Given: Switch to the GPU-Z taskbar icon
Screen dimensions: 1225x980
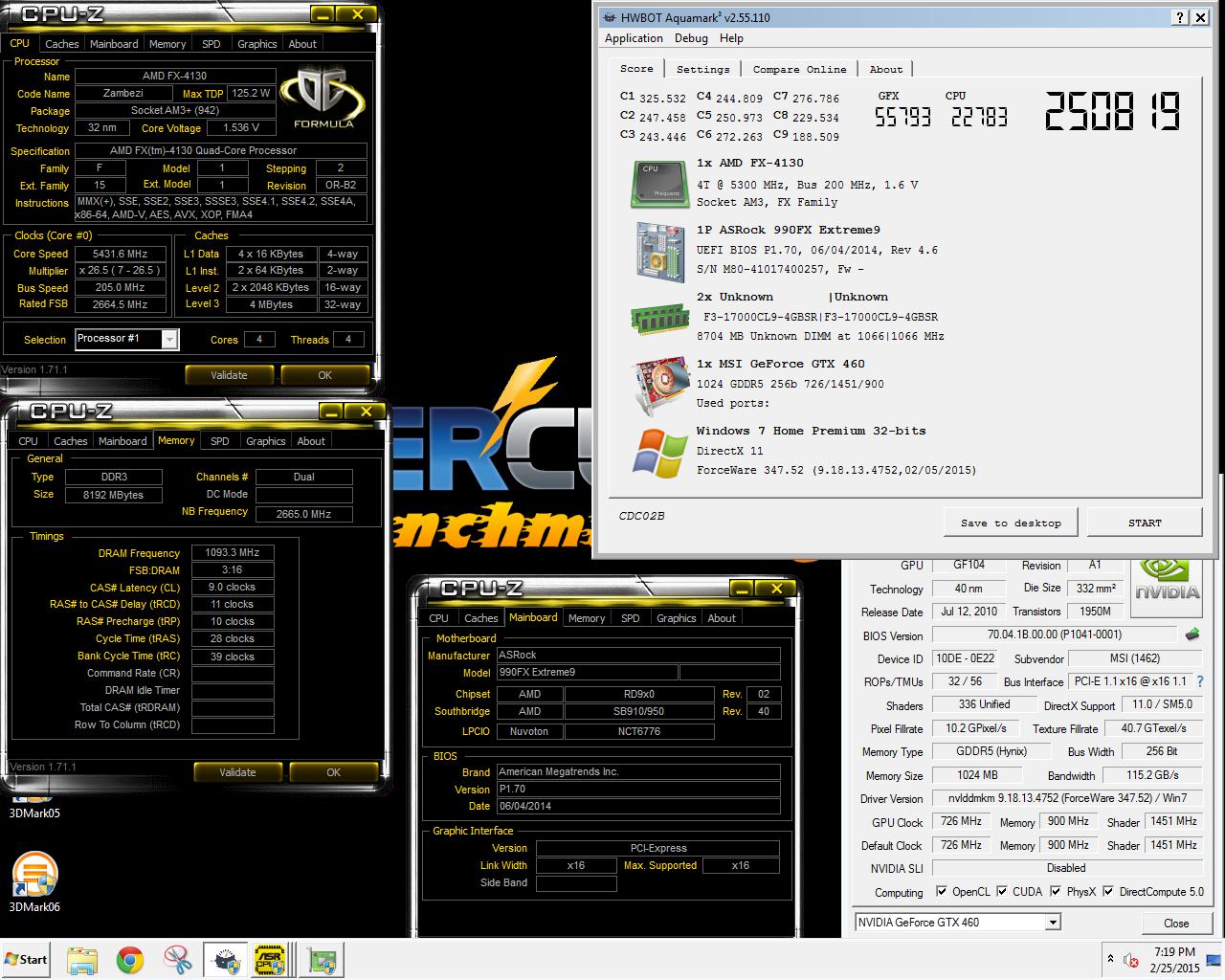Looking at the screenshot, I should [x=322, y=960].
